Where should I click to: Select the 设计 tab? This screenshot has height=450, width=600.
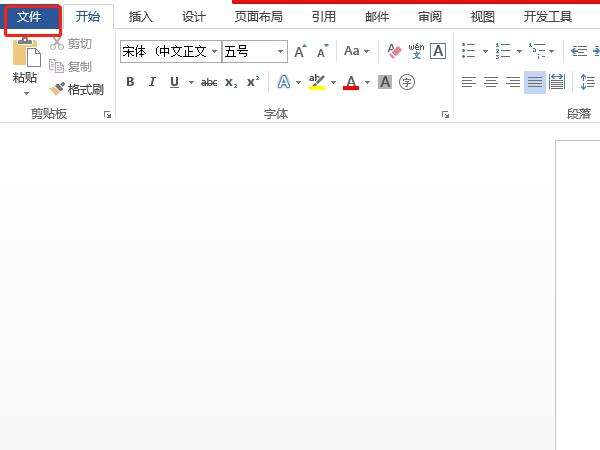click(194, 16)
